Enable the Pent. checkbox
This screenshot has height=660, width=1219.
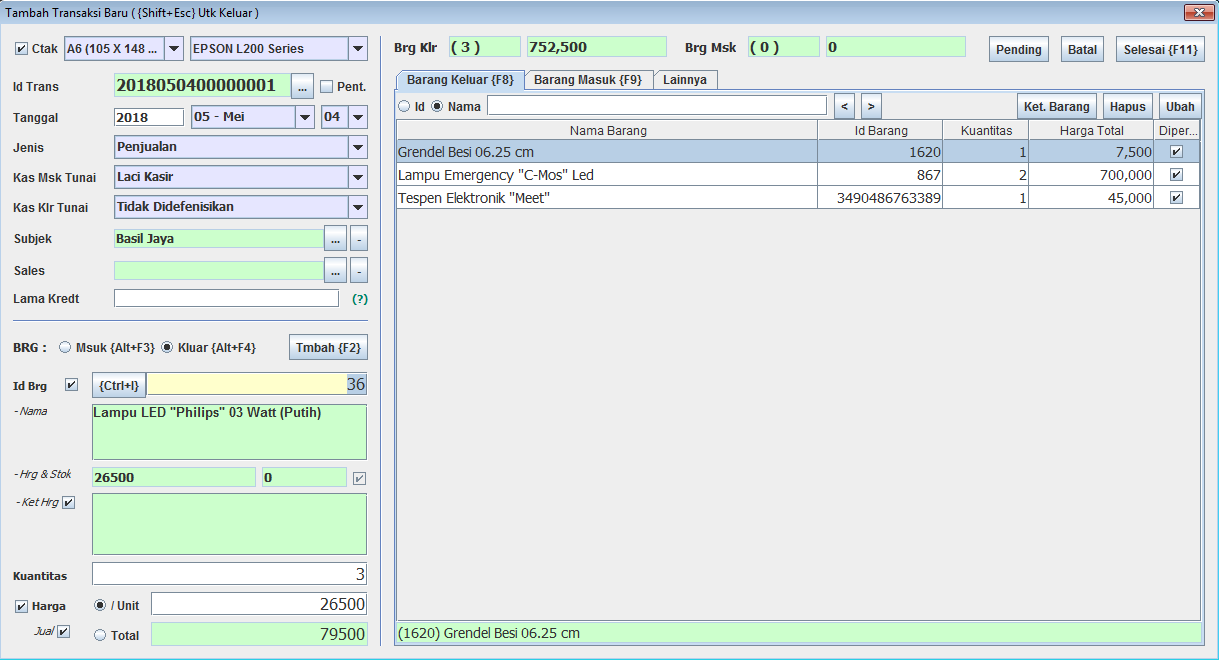point(326,87)
